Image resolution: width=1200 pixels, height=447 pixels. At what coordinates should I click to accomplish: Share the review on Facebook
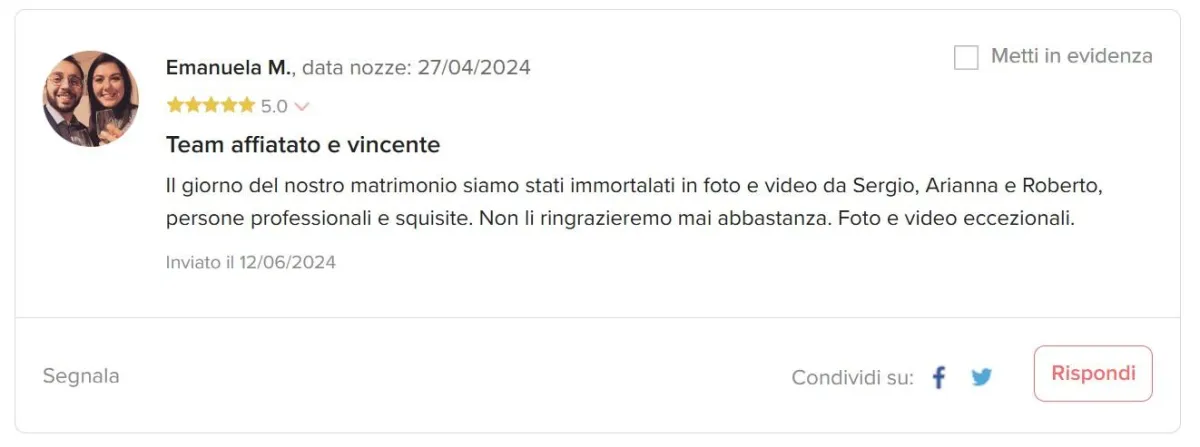click(x=938, y=378)
